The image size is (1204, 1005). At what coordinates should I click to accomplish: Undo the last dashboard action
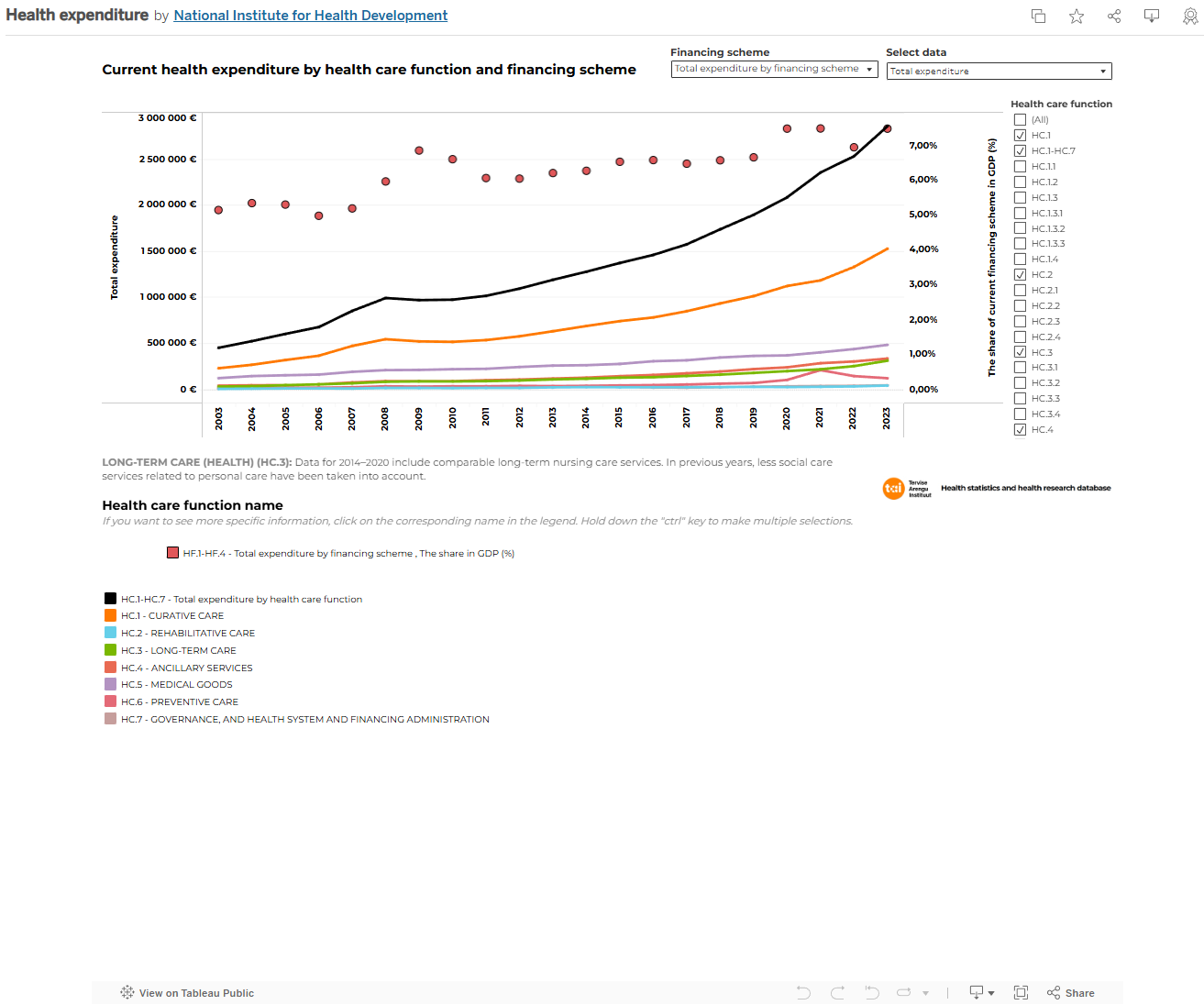click(803, 992)
